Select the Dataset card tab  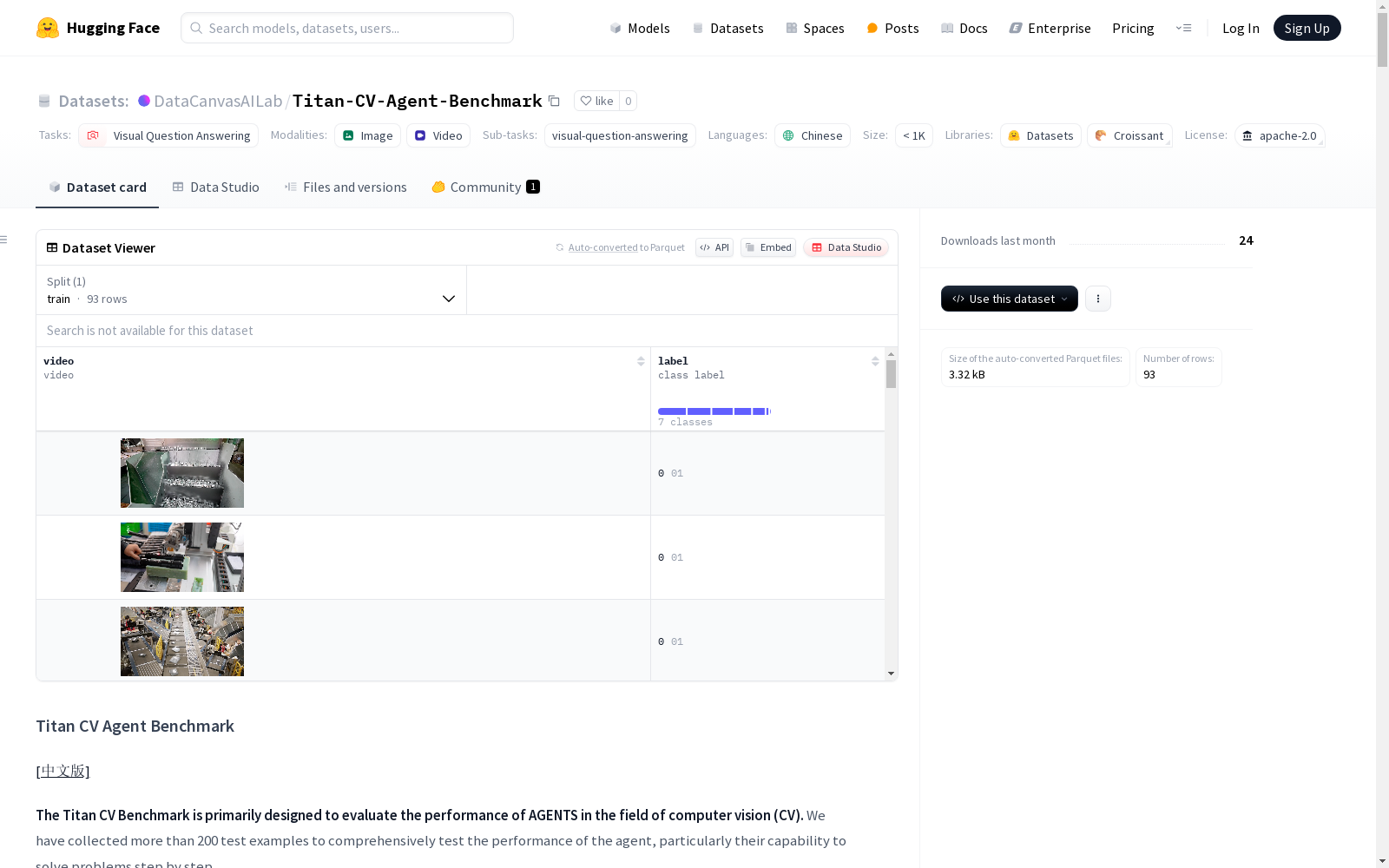click(x=97, y=187)
